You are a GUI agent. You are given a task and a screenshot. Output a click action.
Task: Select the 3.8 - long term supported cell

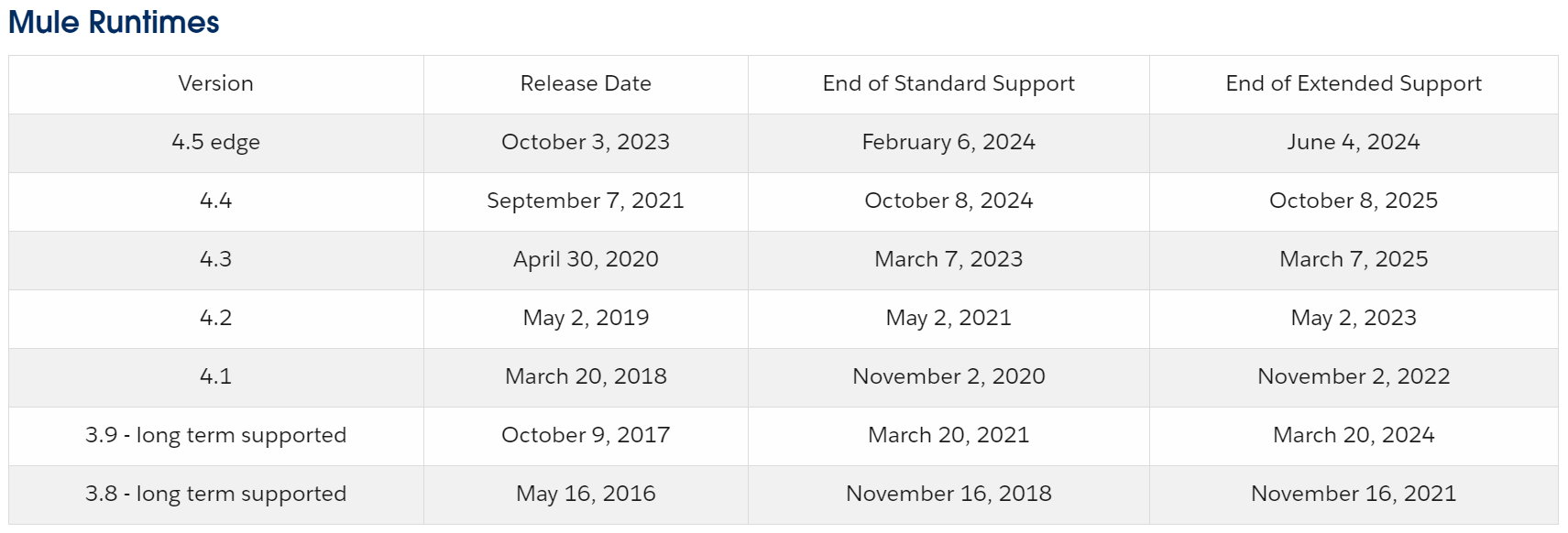click(216, 494)
